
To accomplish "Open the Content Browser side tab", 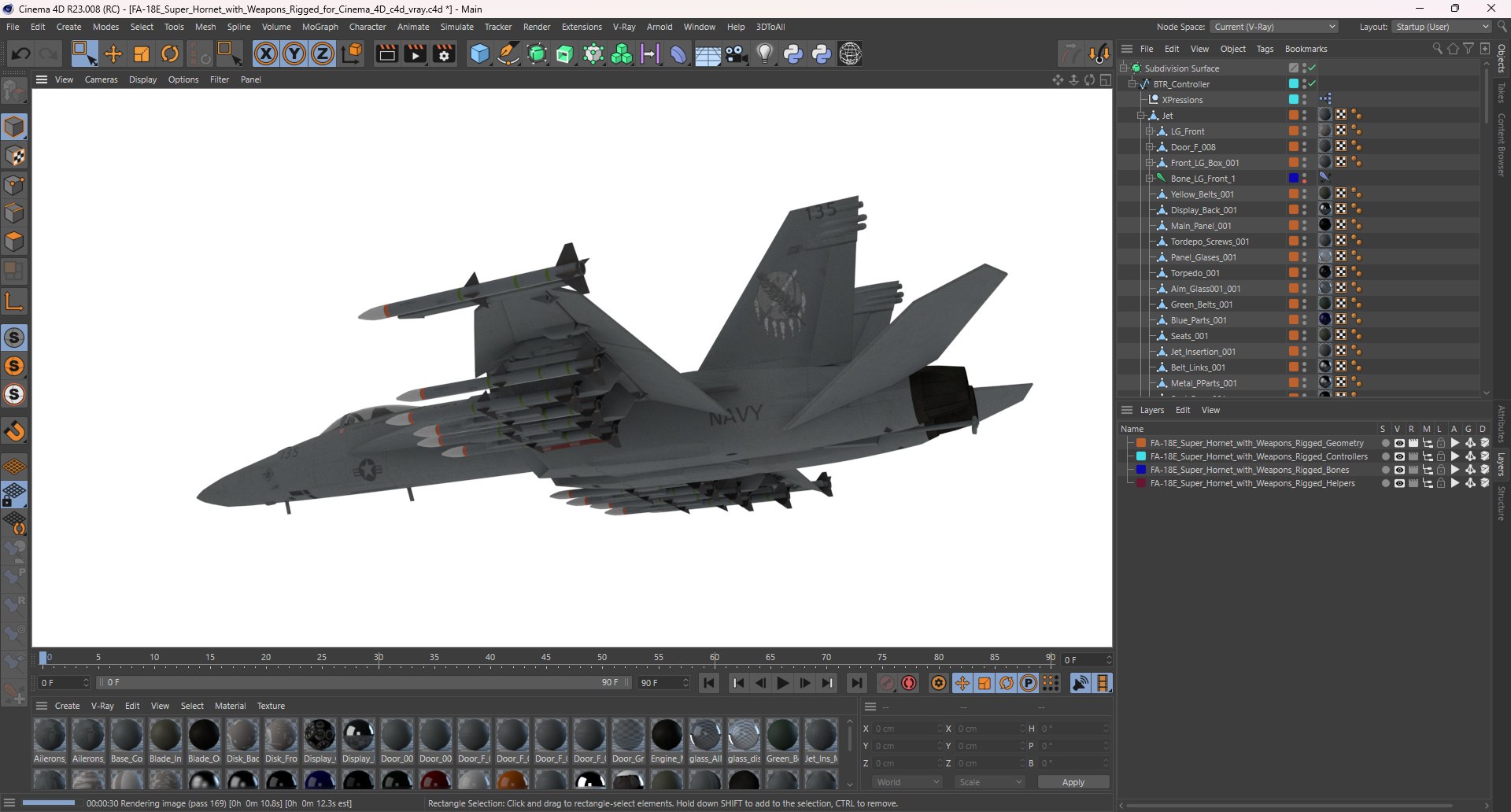I will [1502, 145].
